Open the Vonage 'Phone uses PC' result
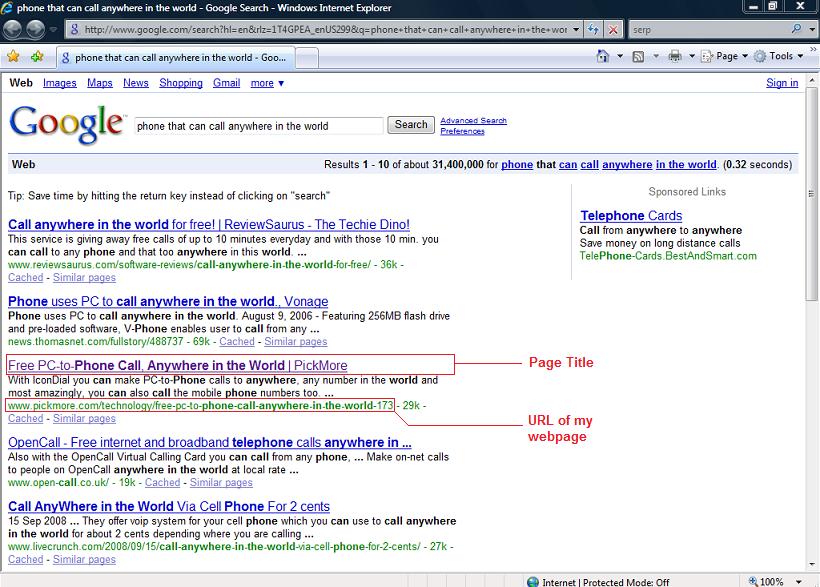The image size is (820, 587). pos(168,301)
